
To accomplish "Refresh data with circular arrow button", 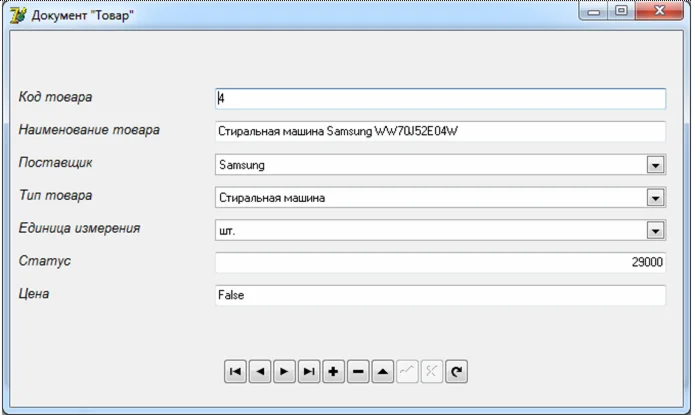I will [456, 372].
